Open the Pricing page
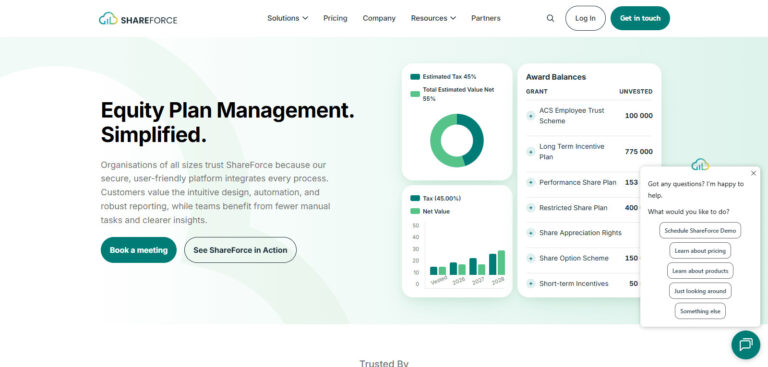 (x=335, y=18)
